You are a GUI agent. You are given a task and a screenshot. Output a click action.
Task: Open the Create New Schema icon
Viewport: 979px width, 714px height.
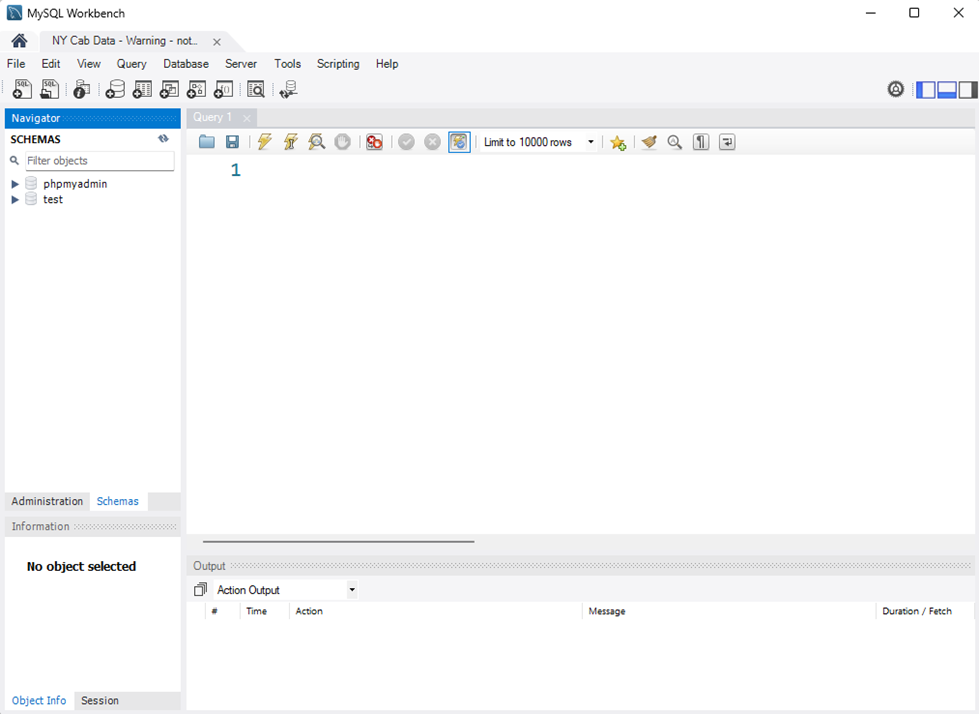point(115,89)
